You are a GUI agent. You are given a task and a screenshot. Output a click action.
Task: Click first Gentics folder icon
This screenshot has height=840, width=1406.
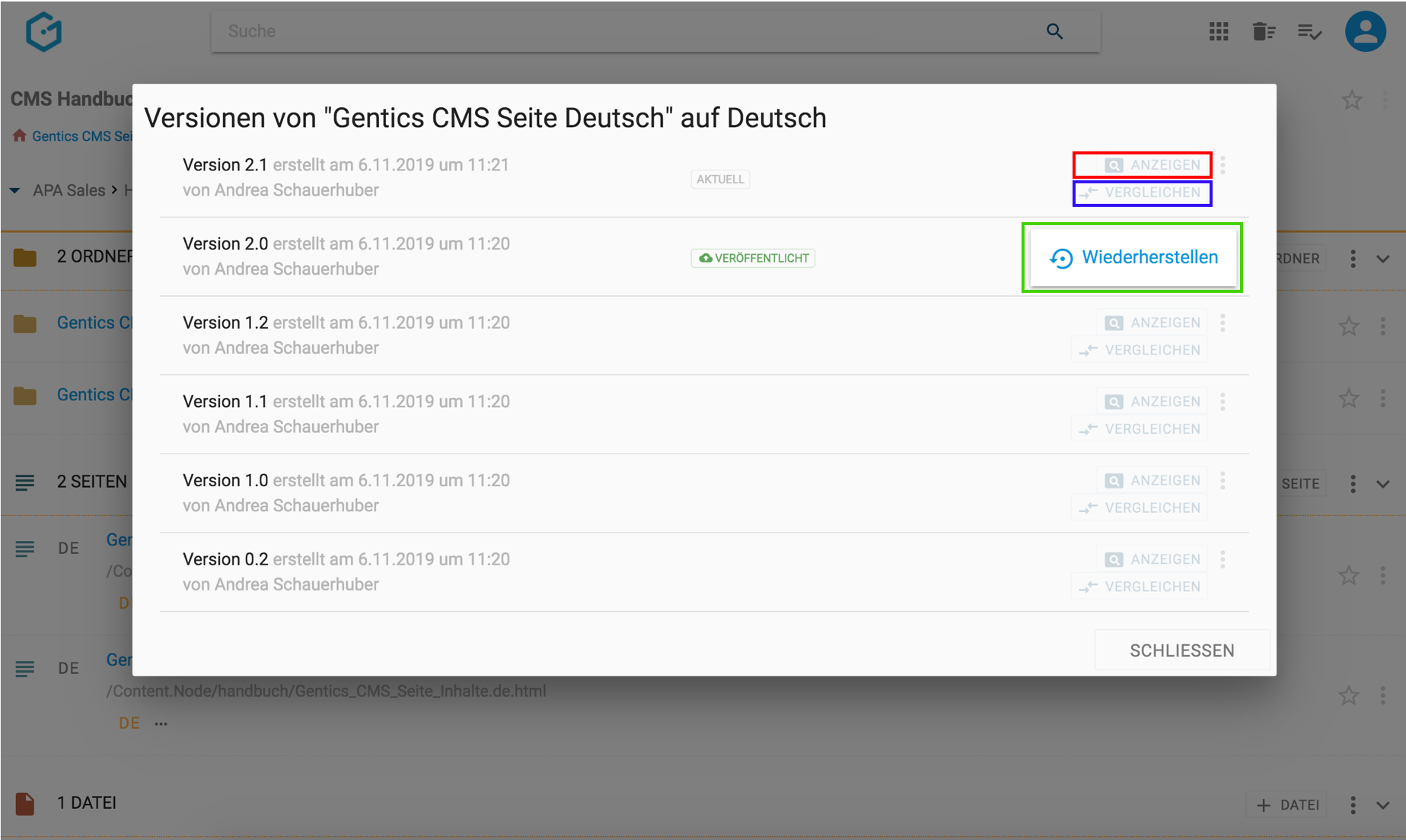point(25,324)
